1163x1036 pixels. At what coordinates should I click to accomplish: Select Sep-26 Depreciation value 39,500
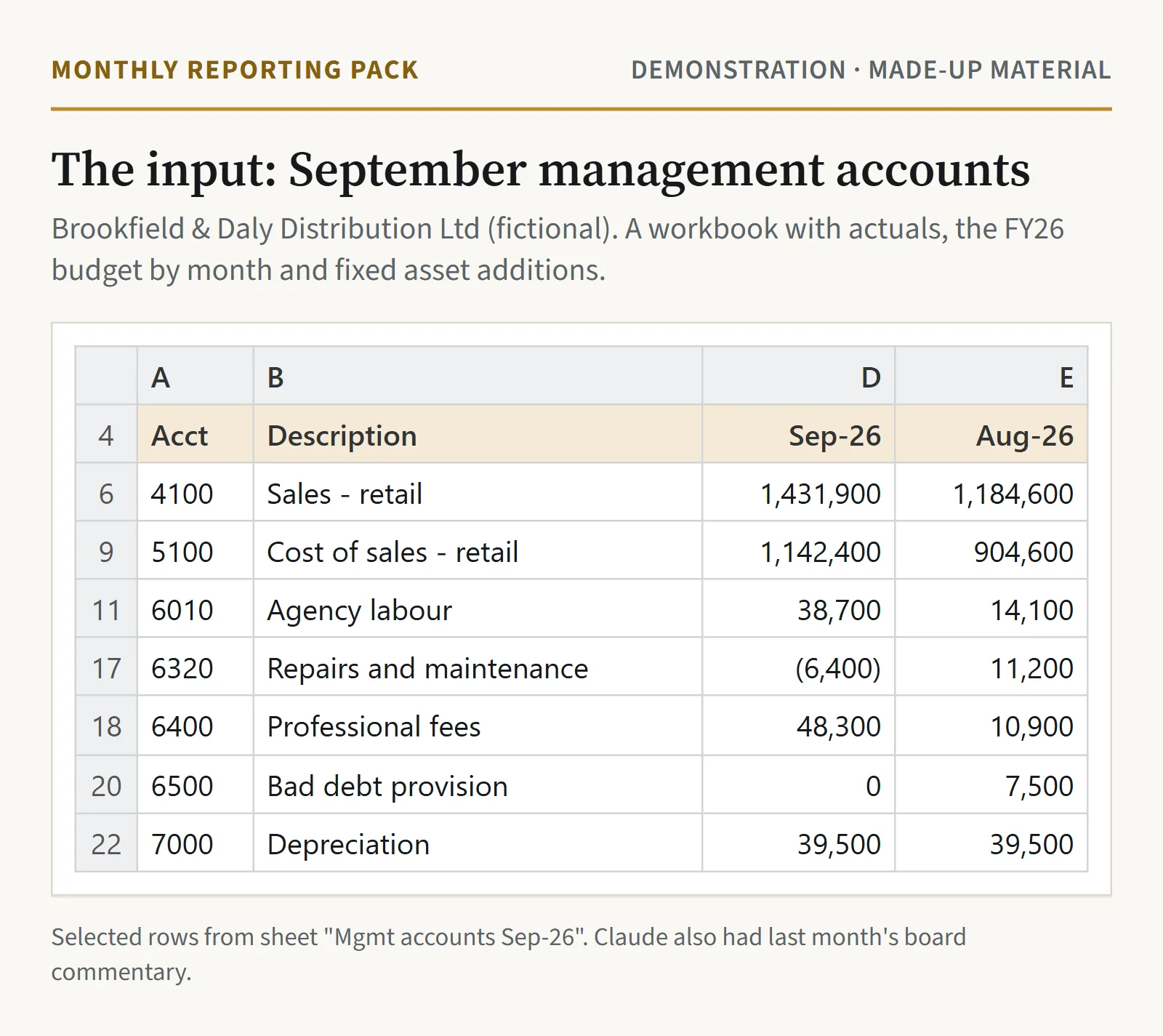[x=798, y=843]
